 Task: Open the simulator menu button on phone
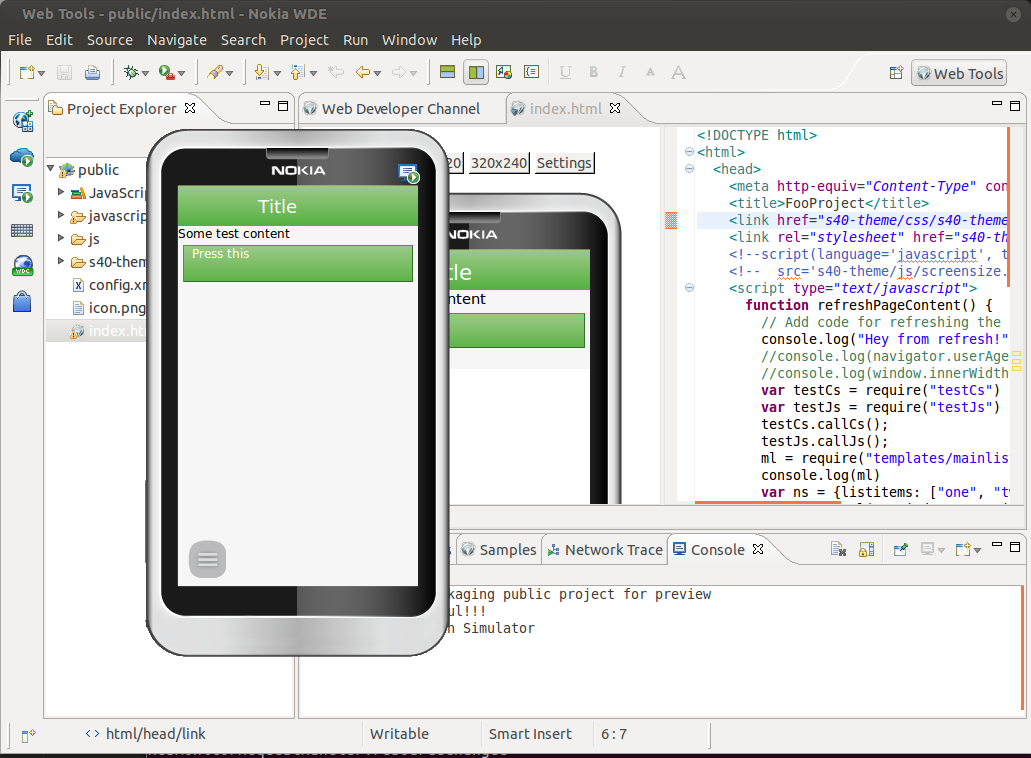point(207,559)
